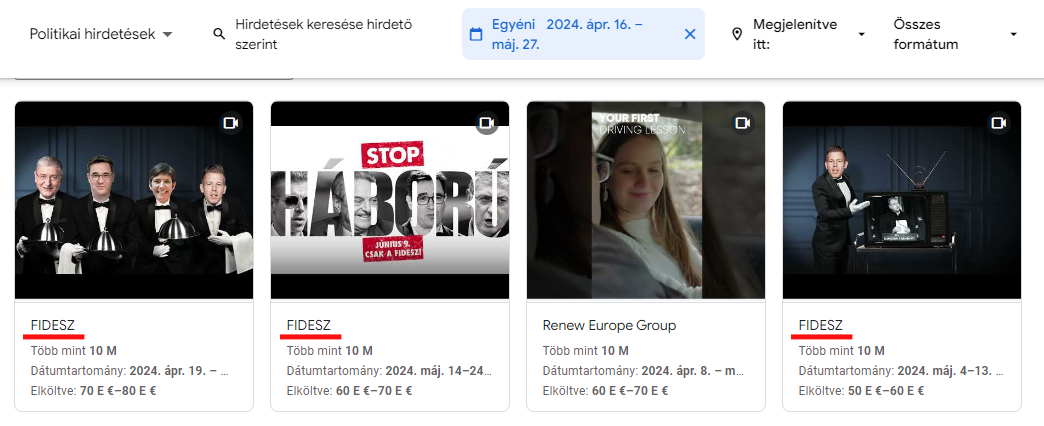Click video icon on television ad

click(999, 123)
